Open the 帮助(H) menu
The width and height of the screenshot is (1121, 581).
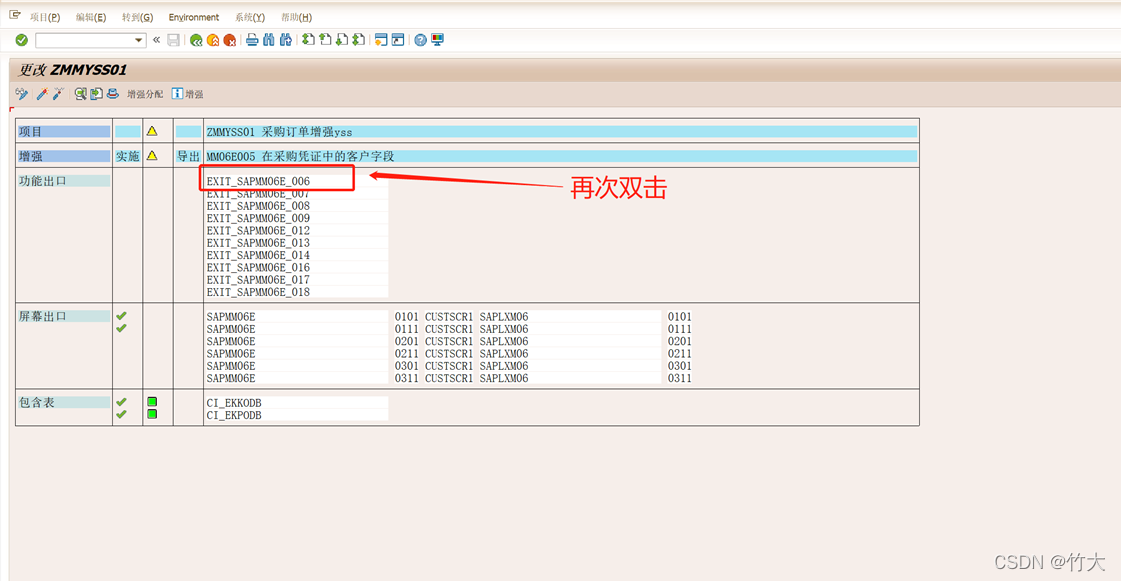[296, 17]
